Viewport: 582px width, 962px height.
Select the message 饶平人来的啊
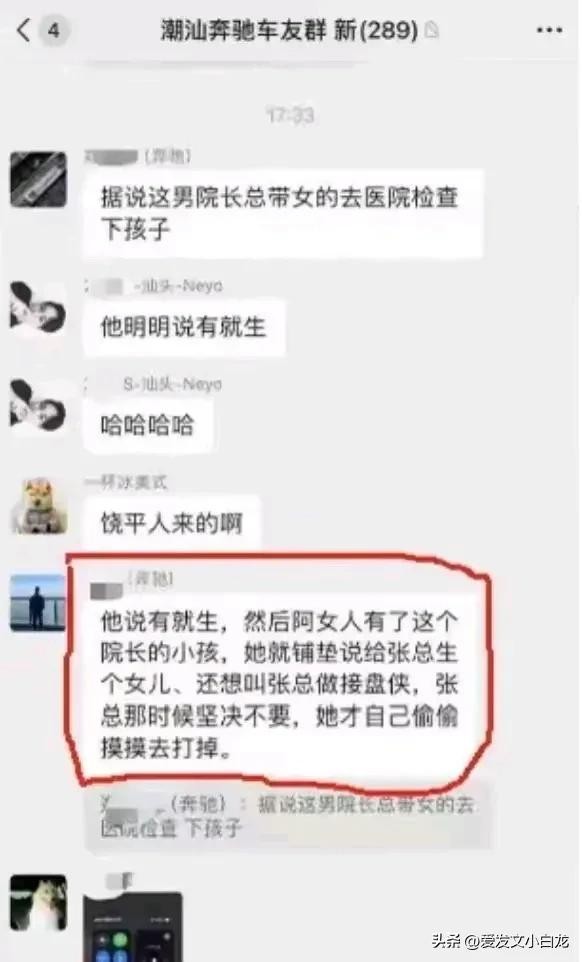[x=172, y=523]
